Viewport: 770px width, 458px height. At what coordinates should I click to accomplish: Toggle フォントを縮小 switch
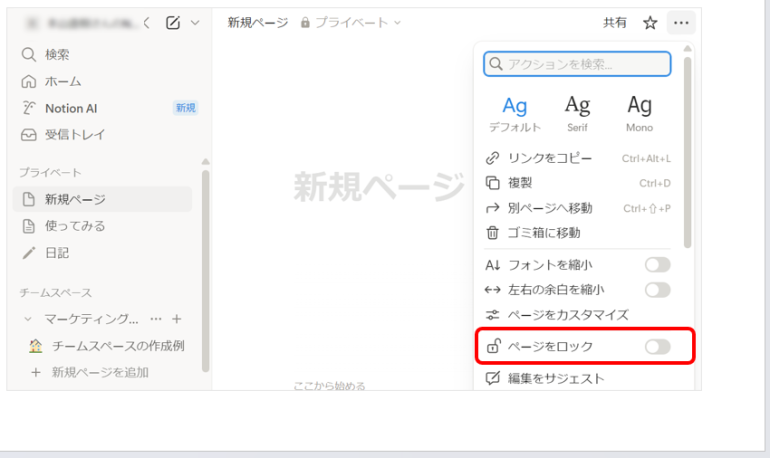pos(657,265)
